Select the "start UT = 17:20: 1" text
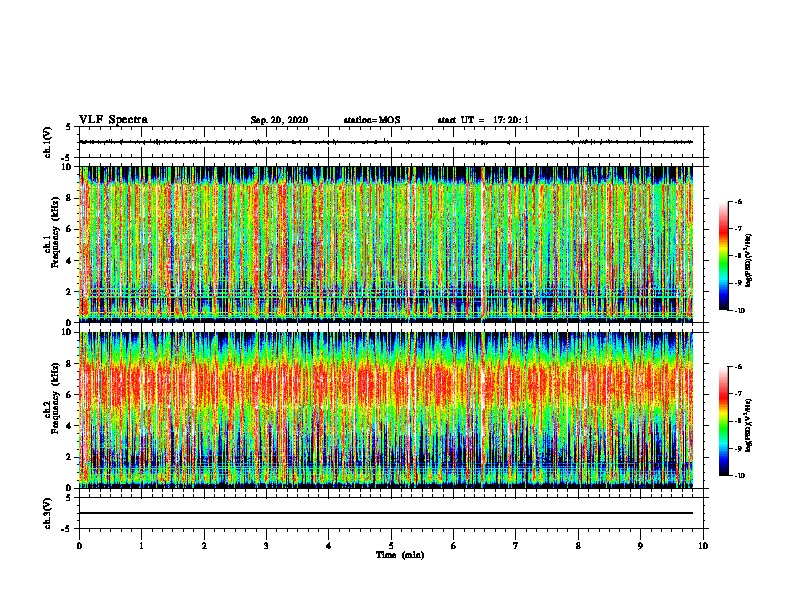792x612 pixels. 483,120
